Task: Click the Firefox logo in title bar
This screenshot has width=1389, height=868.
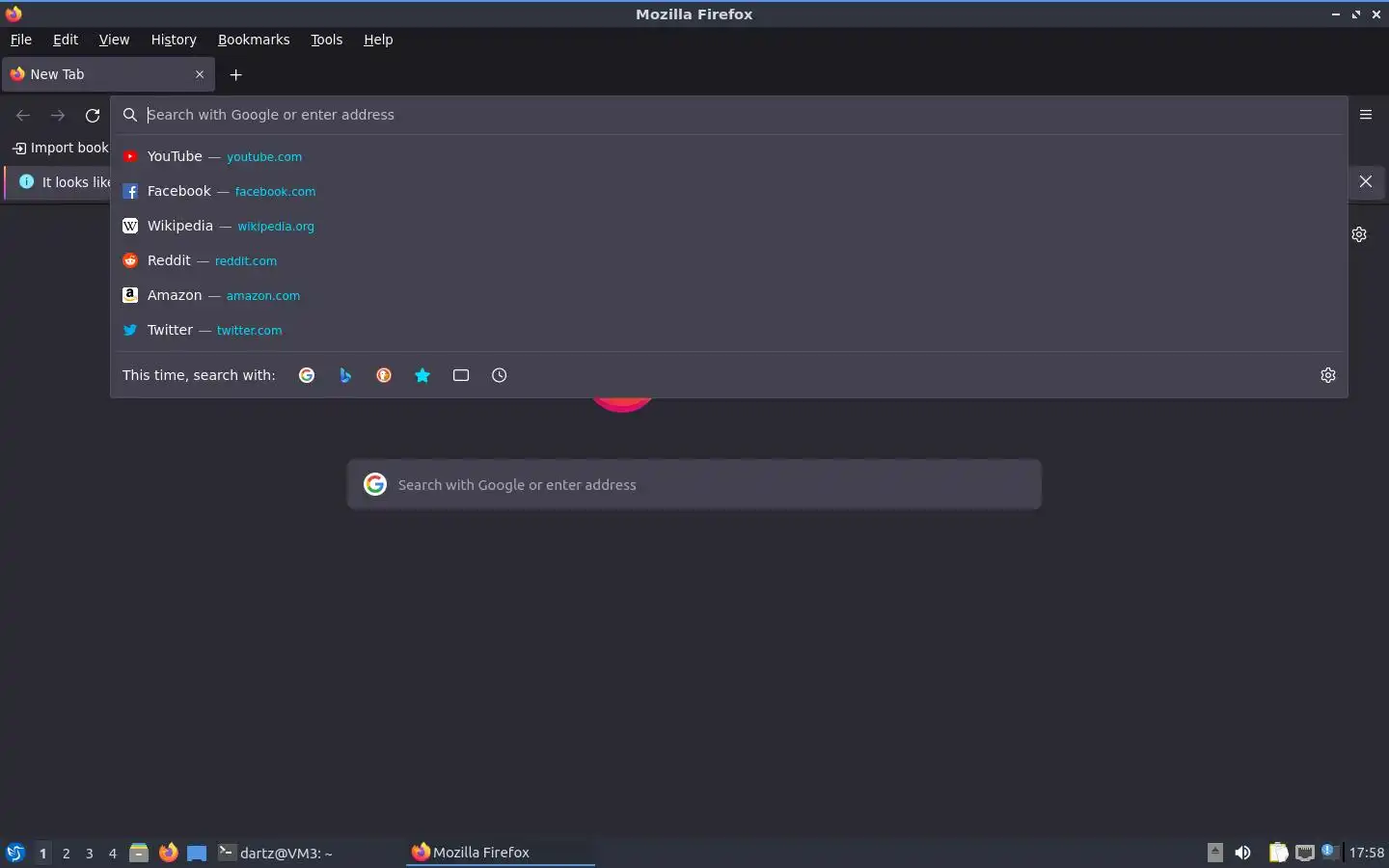Action: click(x=14, y=14)
